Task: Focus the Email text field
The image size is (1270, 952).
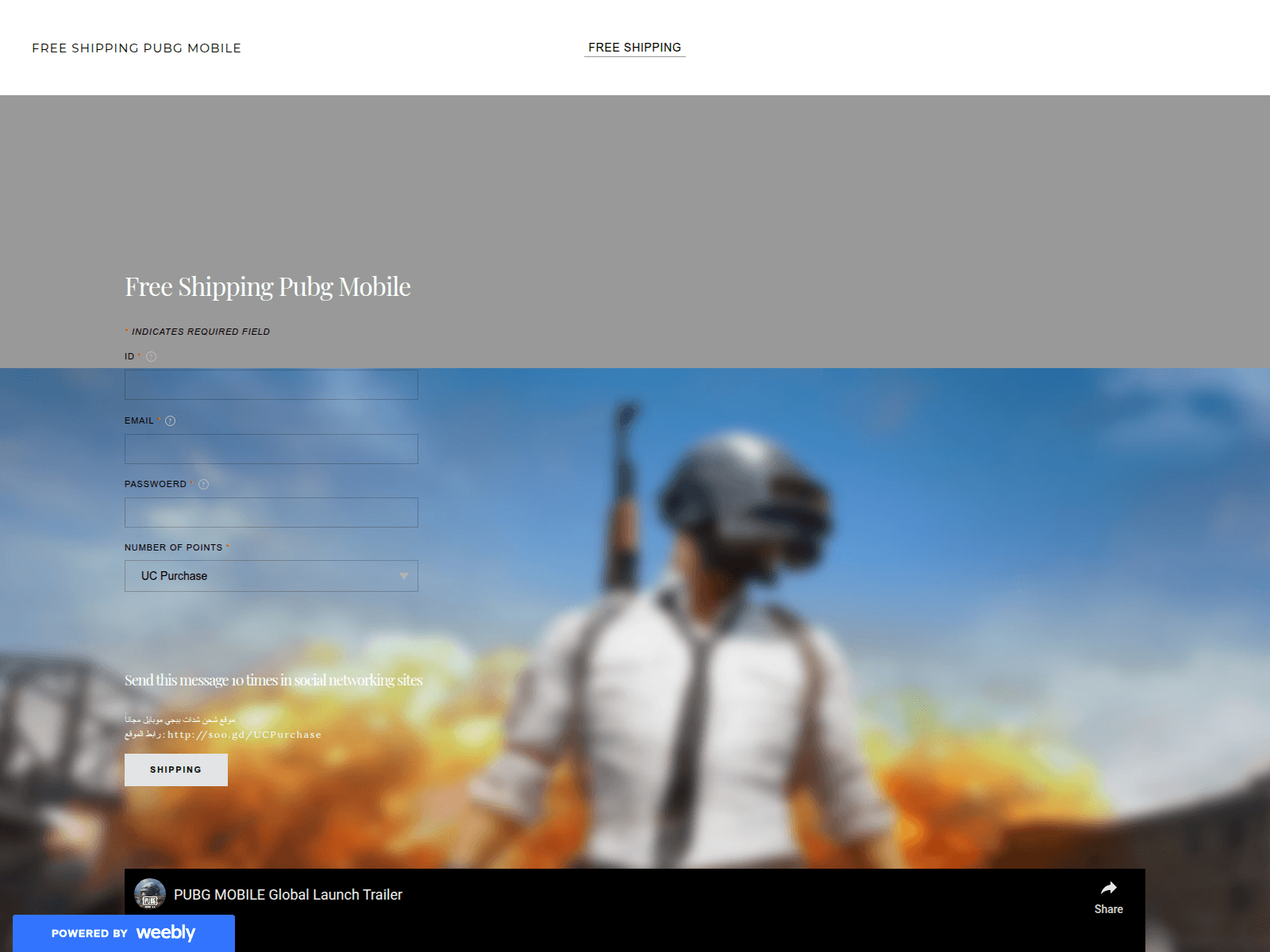Action: click(x=271, y=449)
